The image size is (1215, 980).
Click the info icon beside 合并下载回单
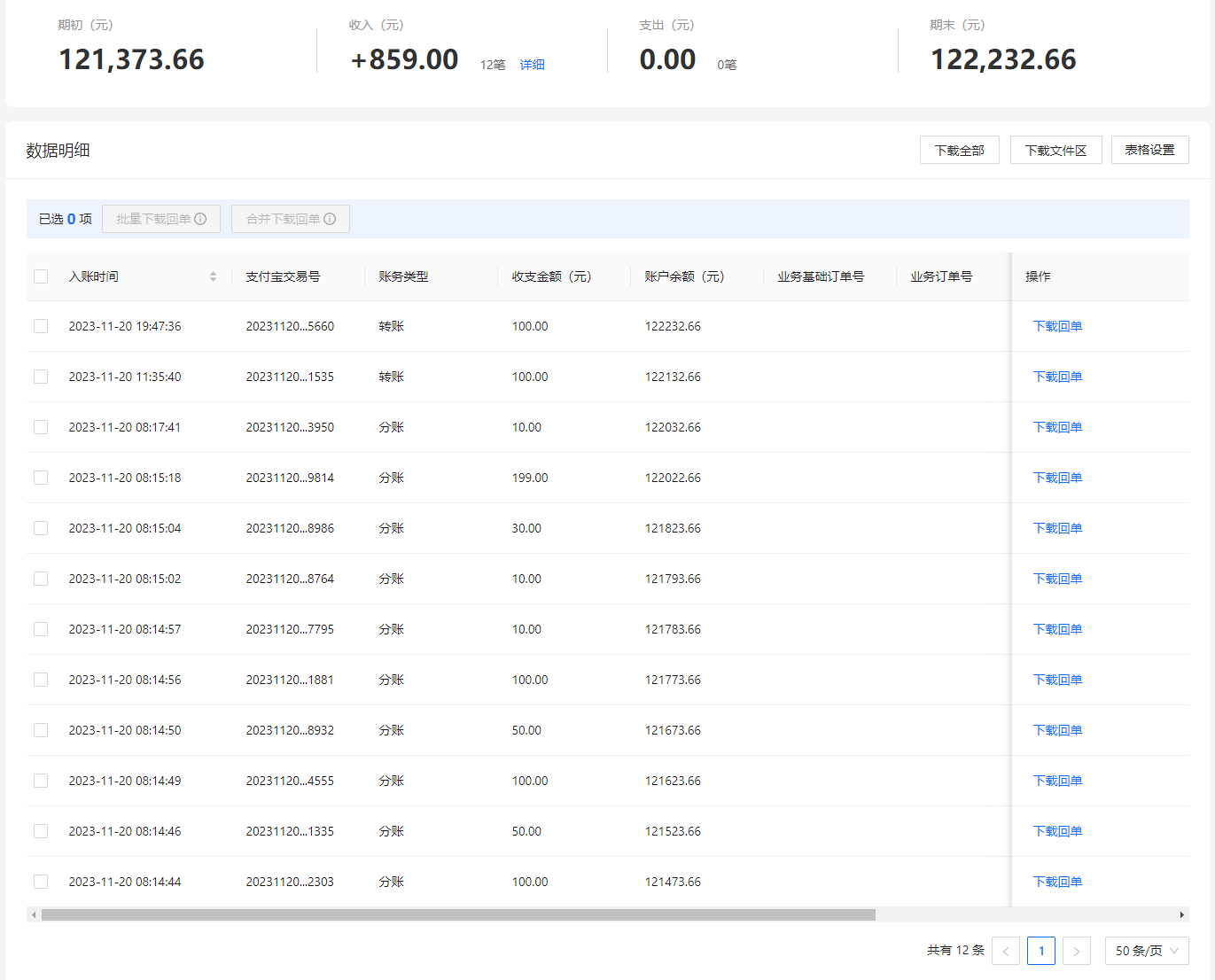coord(330,219)
